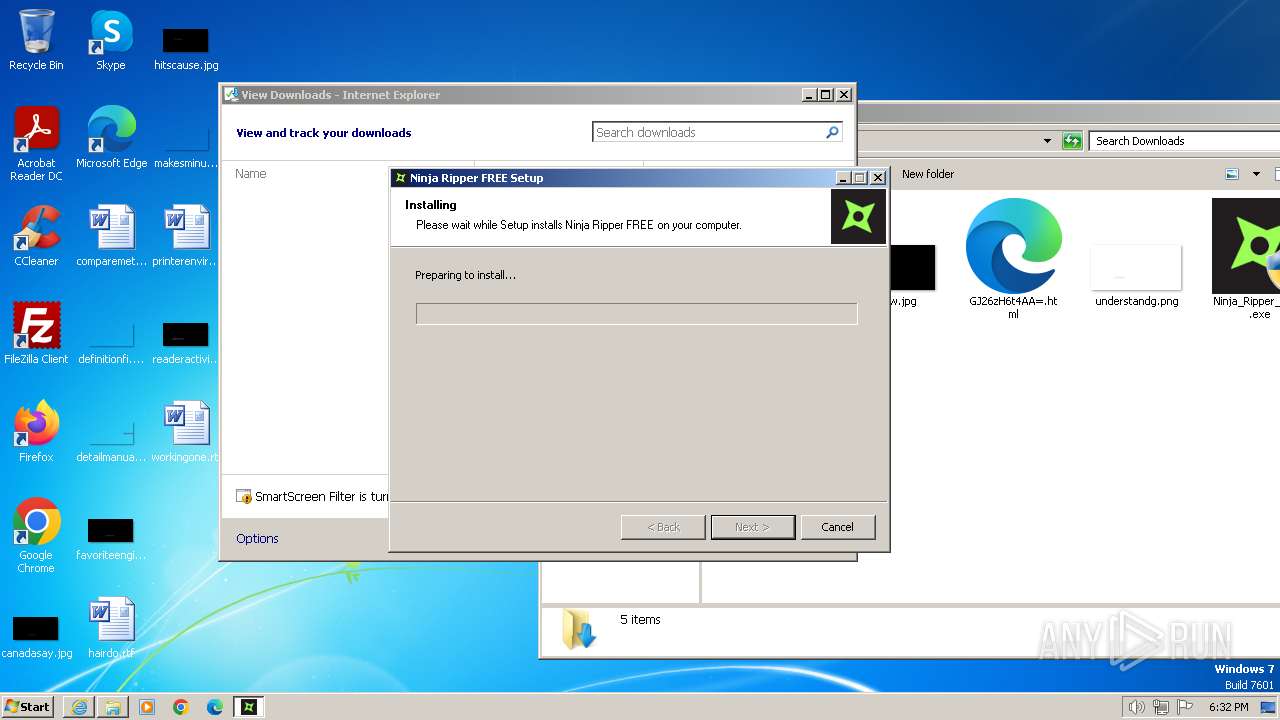The width and height of the screenshot is (1280, 720).
Task: Click the volume icon in system tray
Action: click(1136, 707)
